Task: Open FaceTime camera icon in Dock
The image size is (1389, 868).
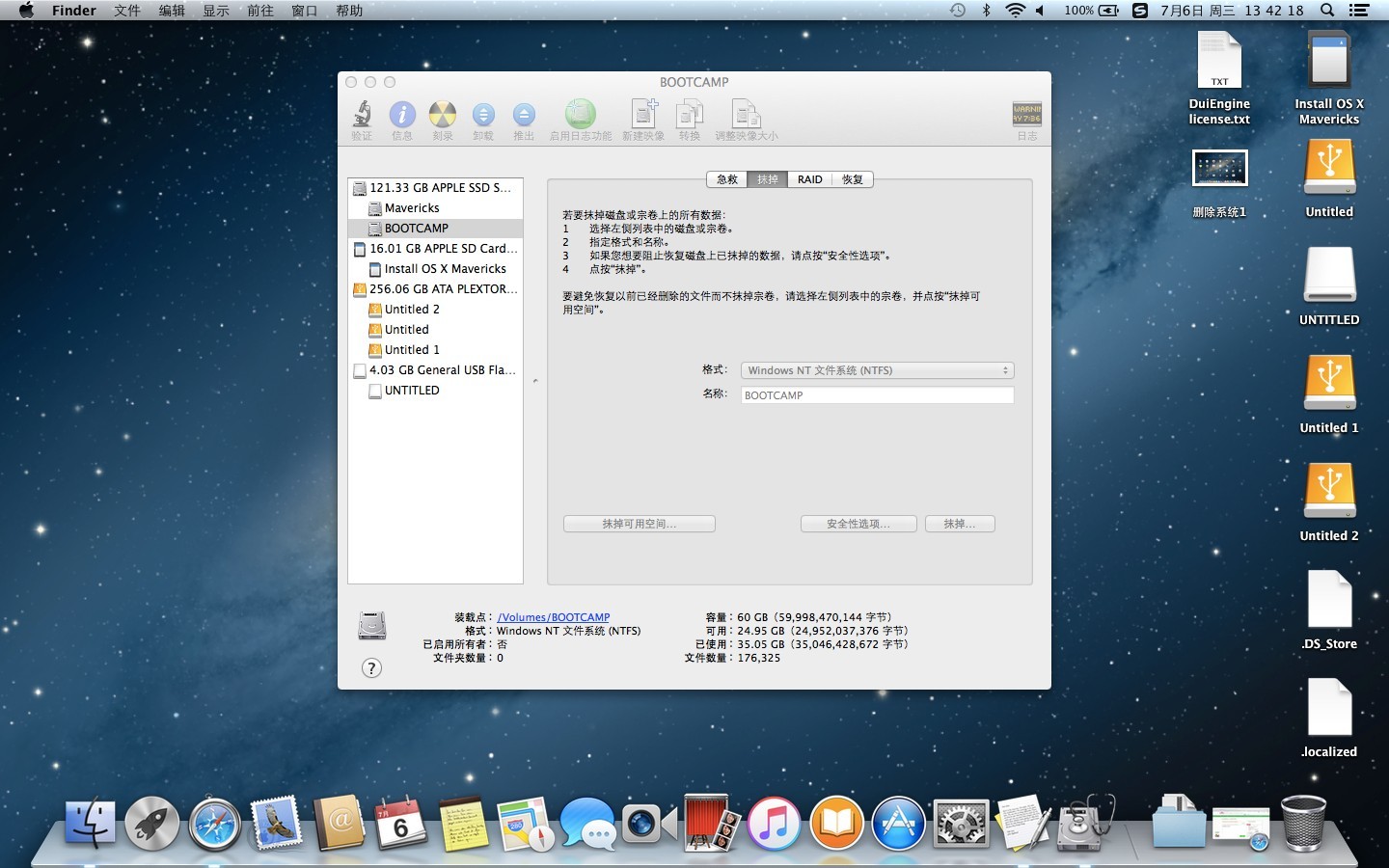Action: [648, 824]
